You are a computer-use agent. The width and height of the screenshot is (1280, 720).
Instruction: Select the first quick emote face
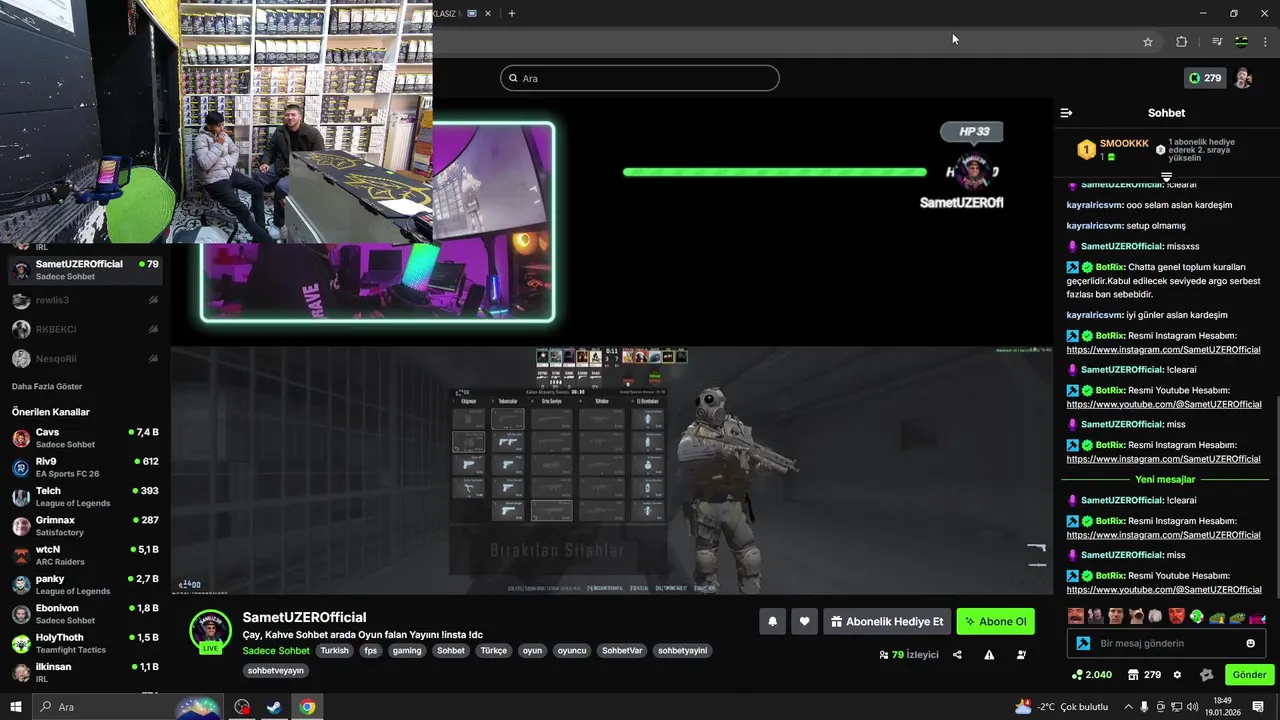1075,616
